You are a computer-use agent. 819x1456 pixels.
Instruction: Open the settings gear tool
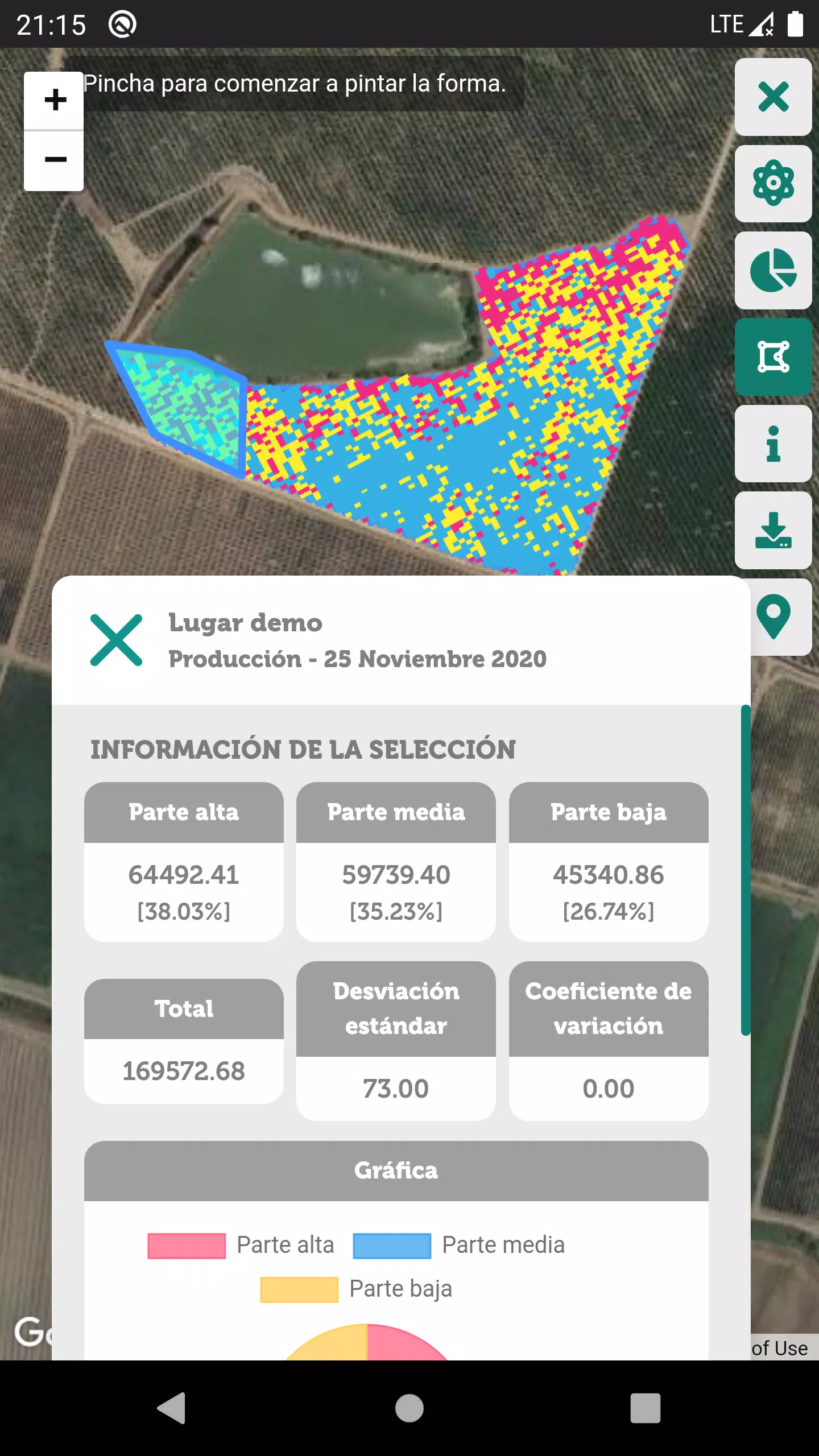point(773,183)
